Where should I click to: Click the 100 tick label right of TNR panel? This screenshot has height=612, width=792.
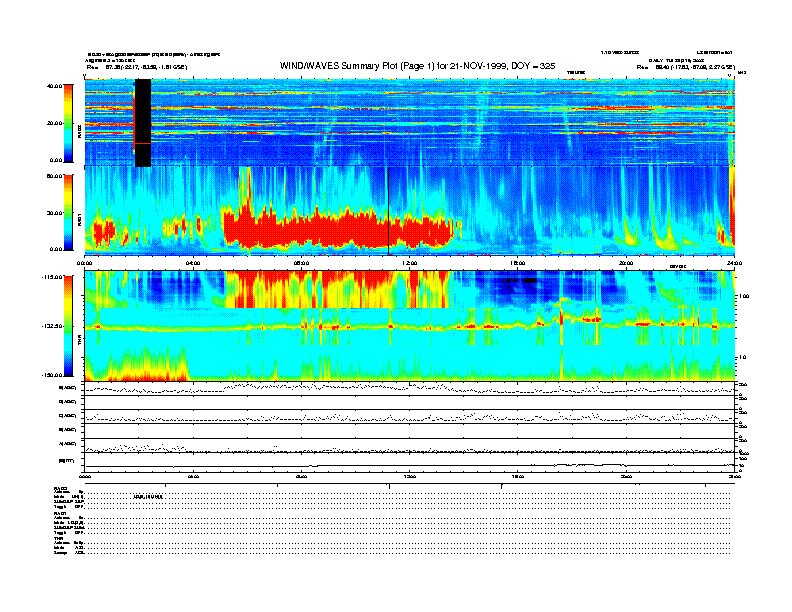tap(744, 296)
